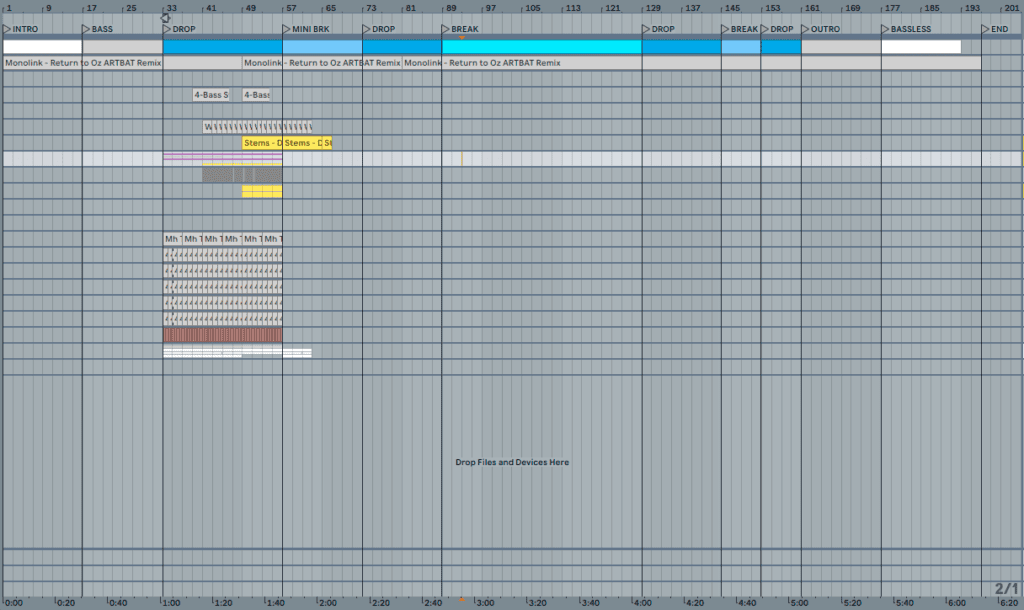
Task: Jump to the BASS locator marker
Action: pyautogui.click(x=87, y=29)
